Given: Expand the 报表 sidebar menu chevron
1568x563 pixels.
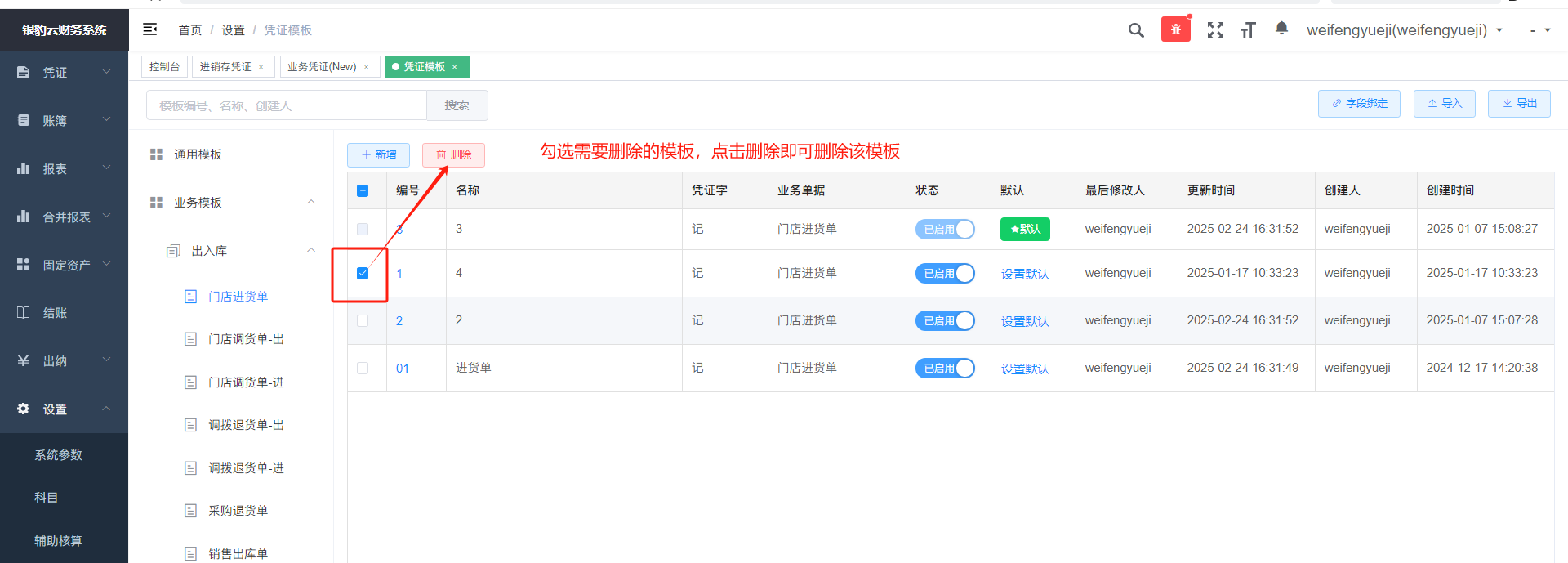Looking at the screenshot, I should [x=106, y=168].
